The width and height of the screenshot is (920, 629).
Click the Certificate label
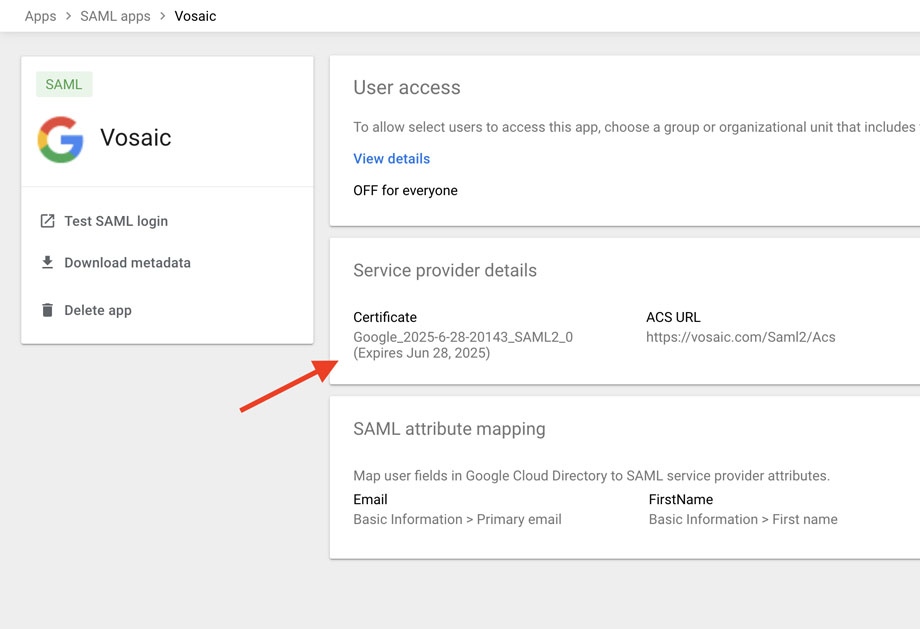point(385,317)
